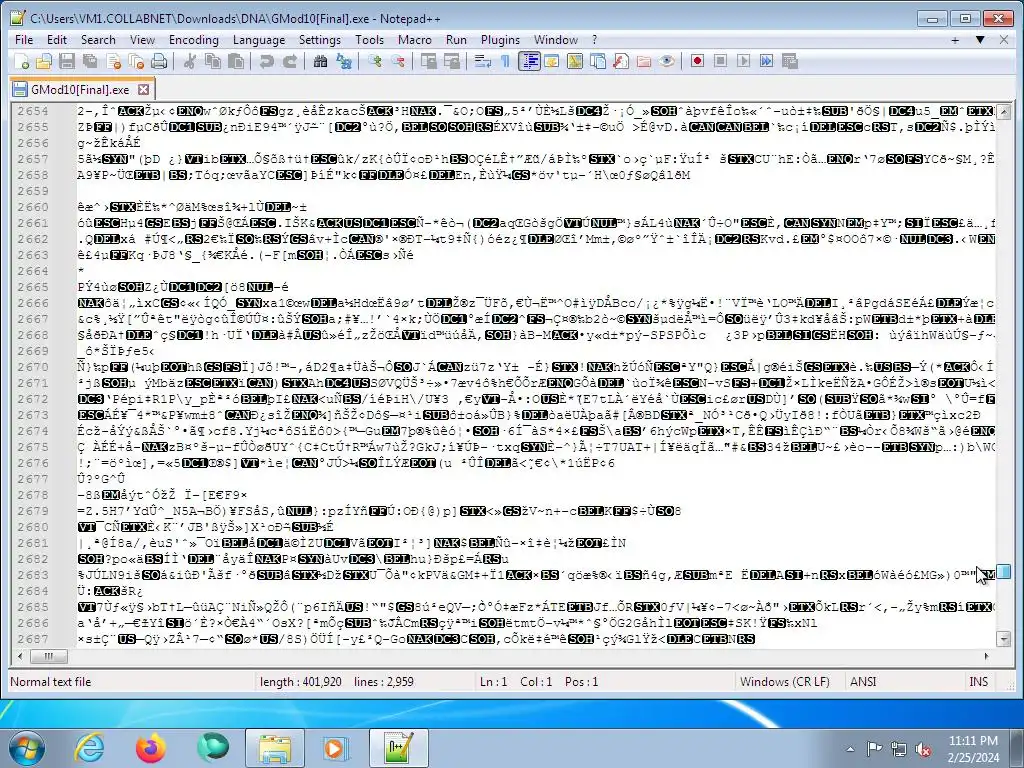
Task: Play back the recorded macro icon
Action: tap(743, 61)
